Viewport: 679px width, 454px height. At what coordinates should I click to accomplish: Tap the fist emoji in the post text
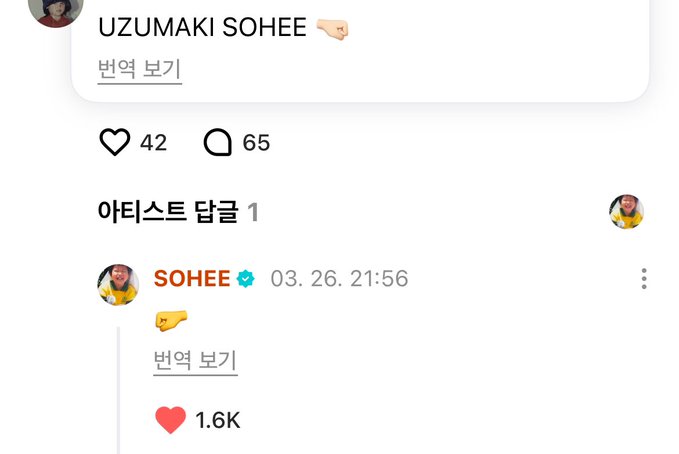pos(332,29)
